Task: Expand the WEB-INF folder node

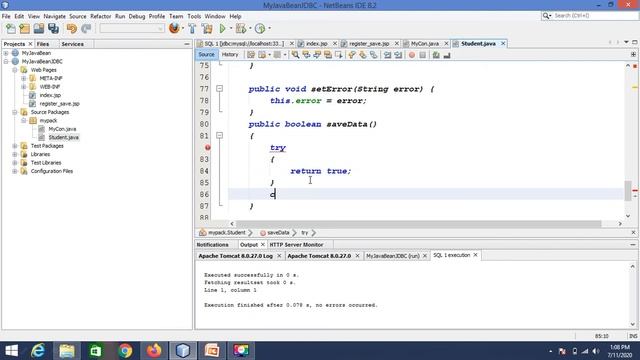Action: pos(24,87)
